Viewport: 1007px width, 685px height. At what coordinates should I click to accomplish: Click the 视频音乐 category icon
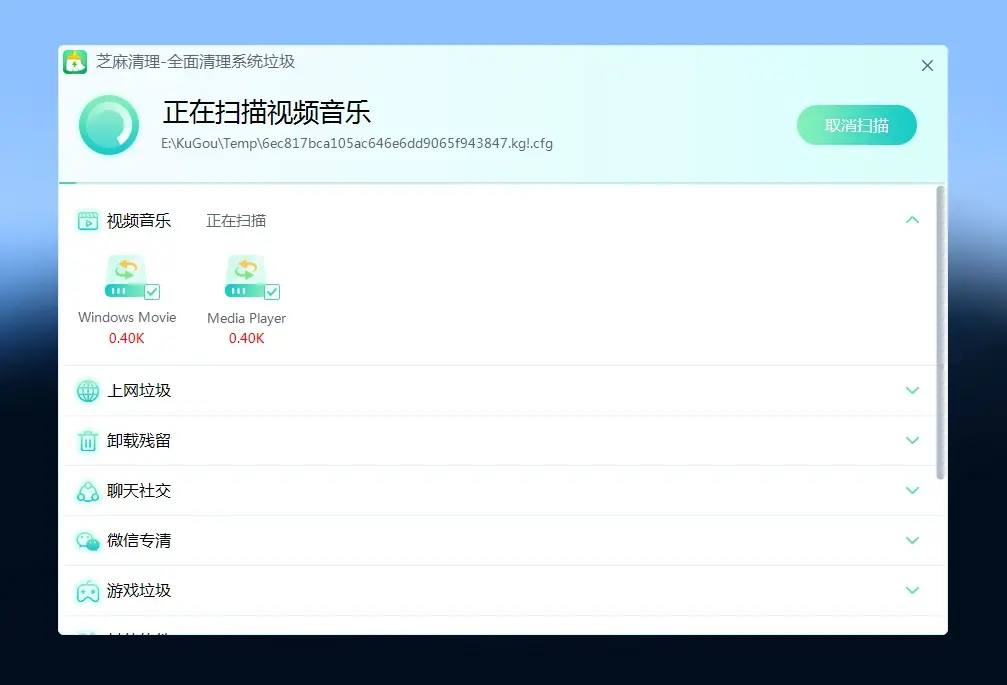coord(88,221)
